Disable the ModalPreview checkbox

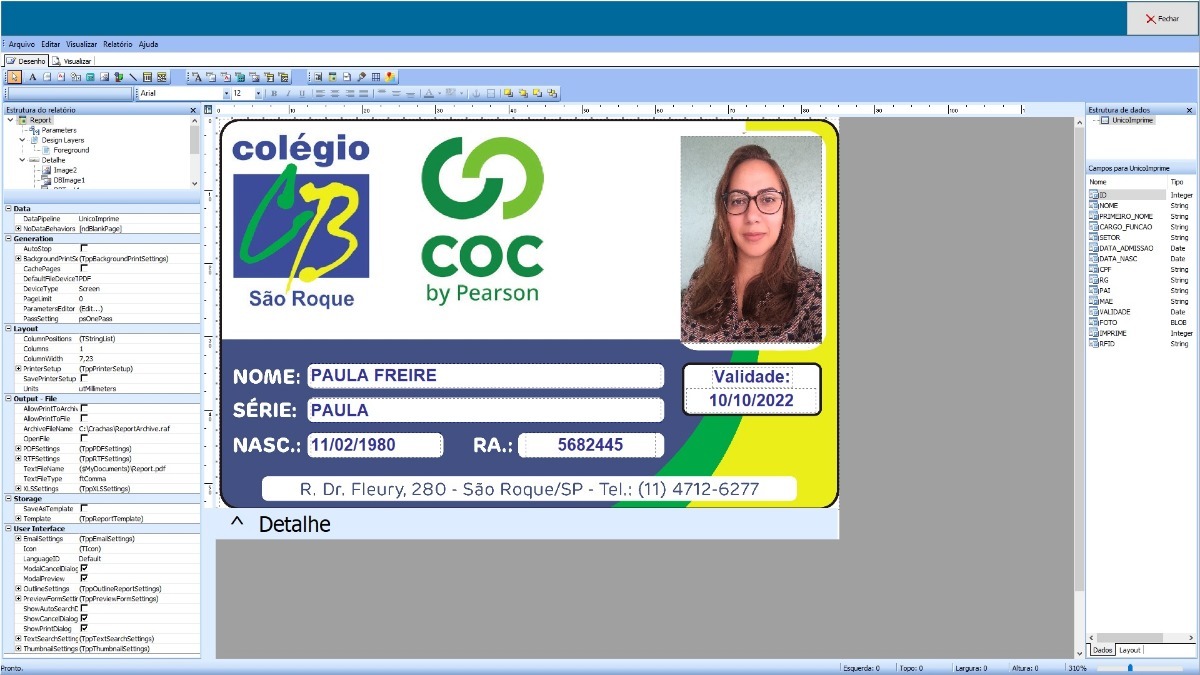(84, 578)
